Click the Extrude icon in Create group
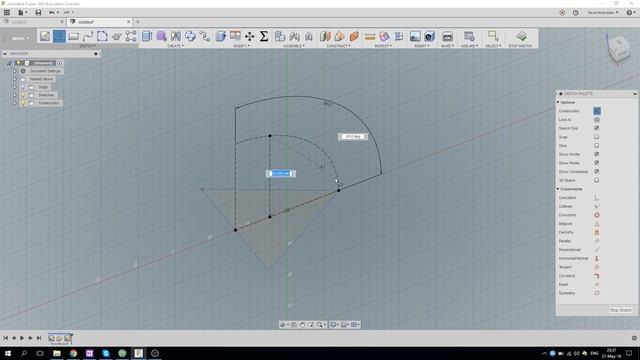Viewport: 640px width, 360px height. (147, 36)
